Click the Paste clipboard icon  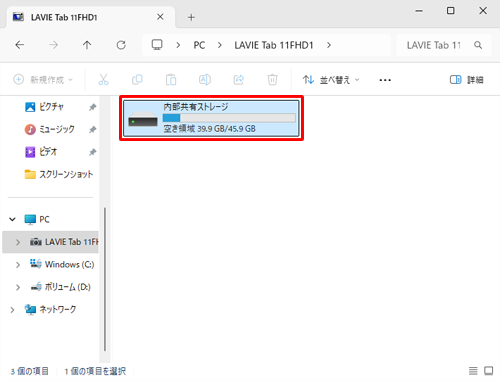pos(171,80)
